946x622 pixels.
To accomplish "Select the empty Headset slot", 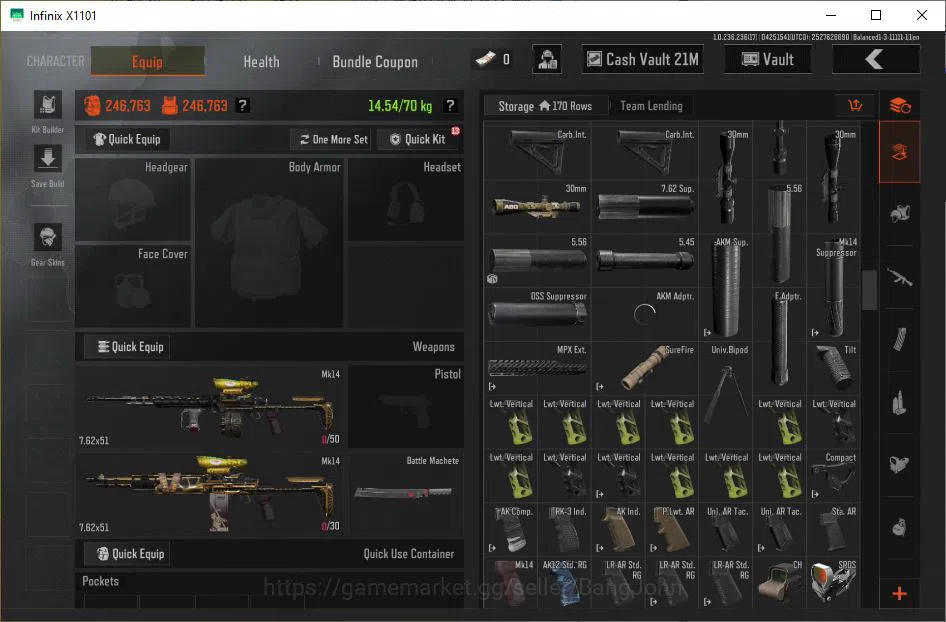I will coord(406,199).
